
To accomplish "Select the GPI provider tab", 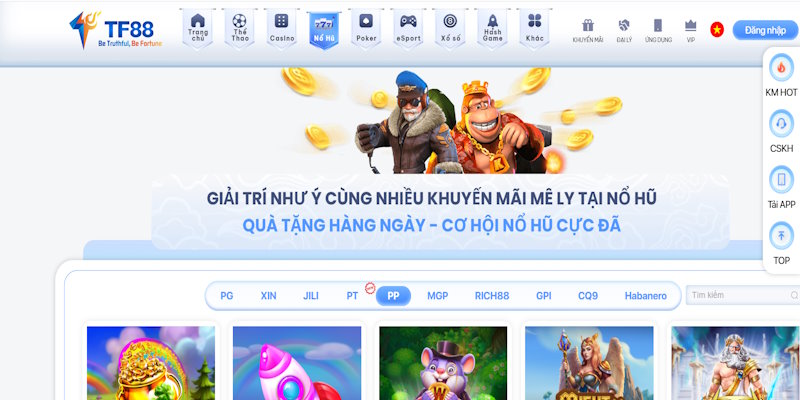I will 543,296.
